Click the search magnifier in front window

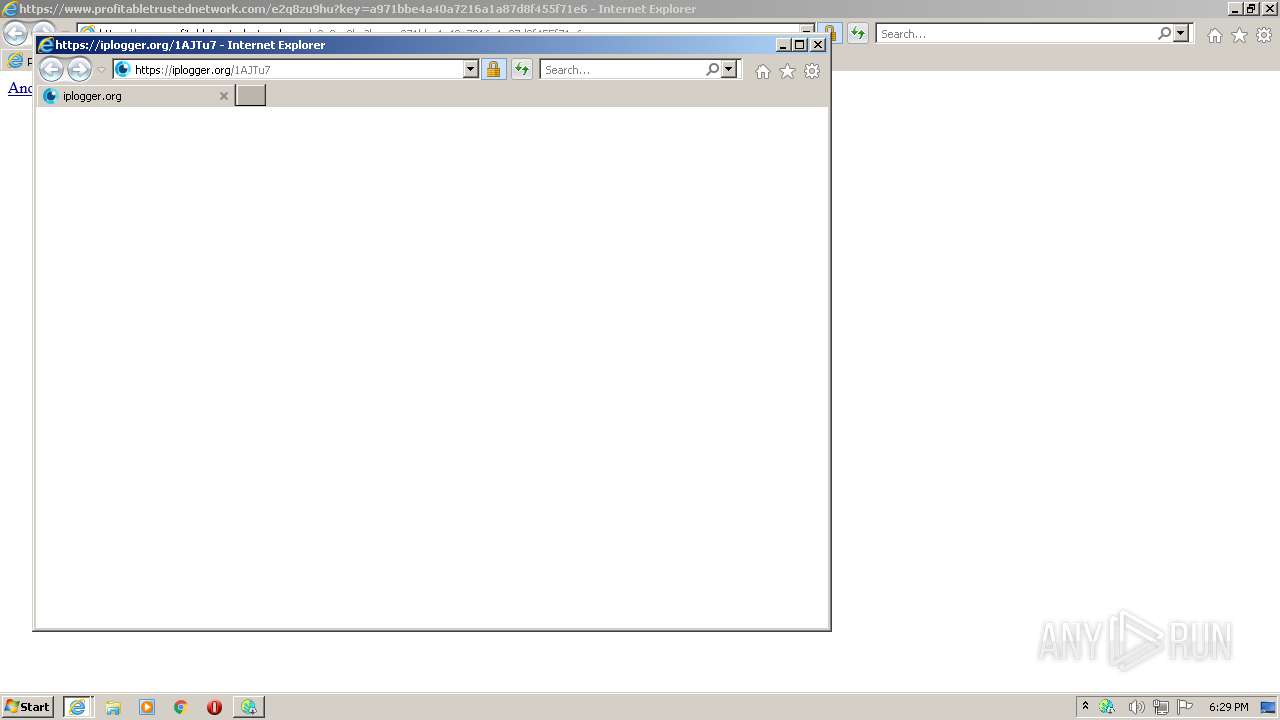pos(712,70)
